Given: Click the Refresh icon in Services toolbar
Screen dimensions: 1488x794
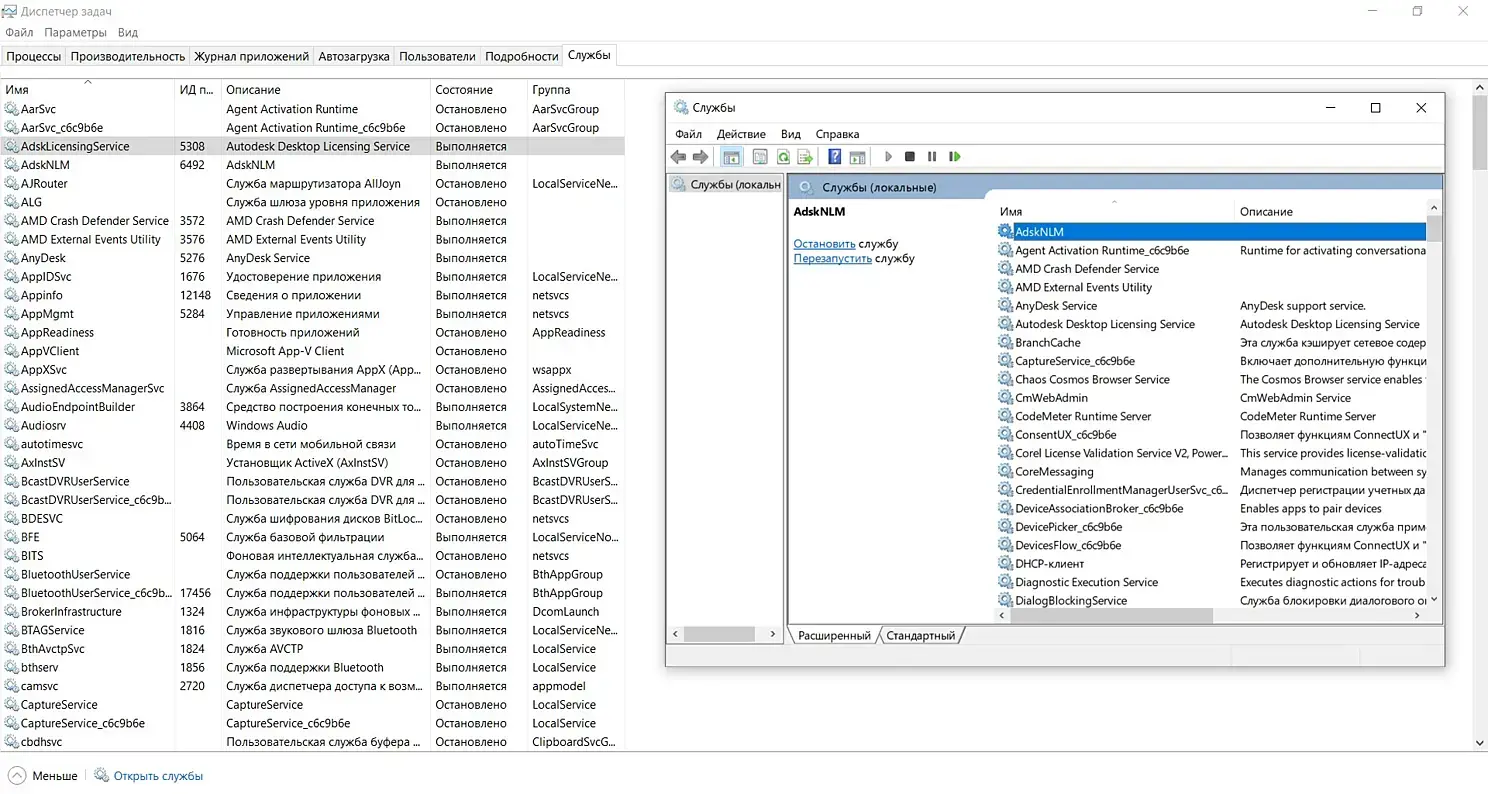Looking at the screenshot, I should coord(783,157).
